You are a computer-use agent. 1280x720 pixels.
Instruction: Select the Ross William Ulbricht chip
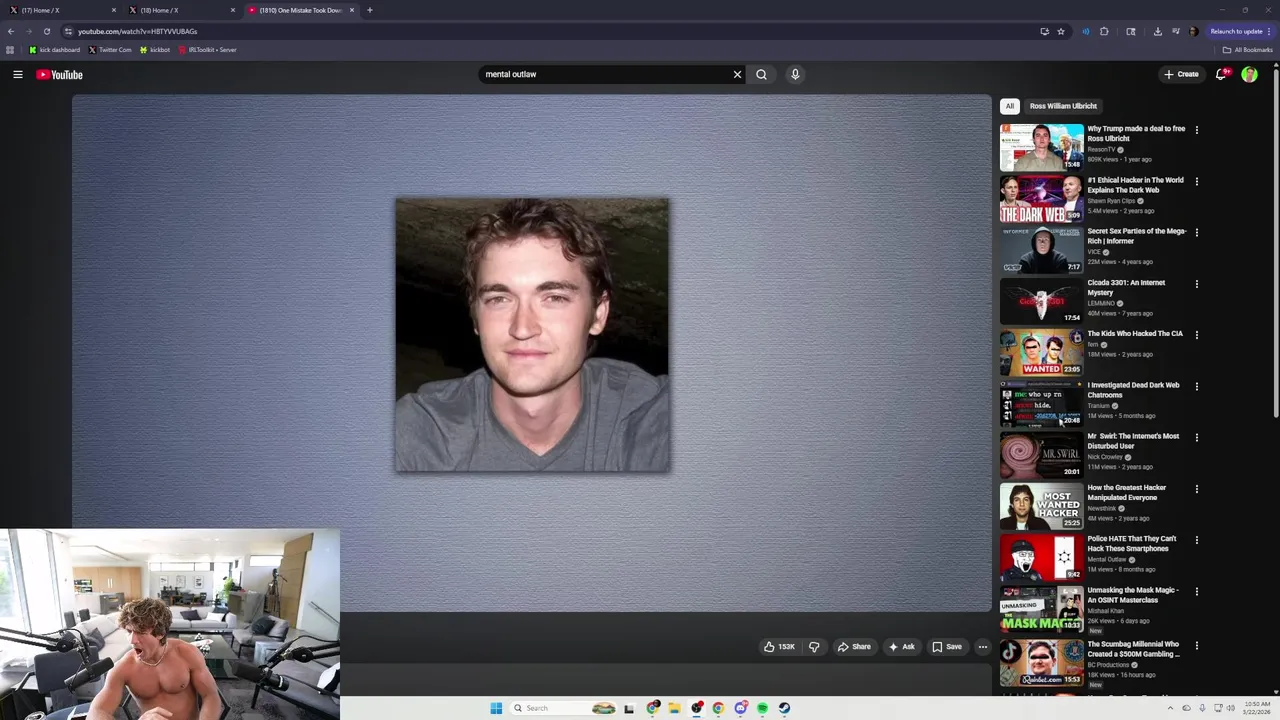[x=1063, y=106]
